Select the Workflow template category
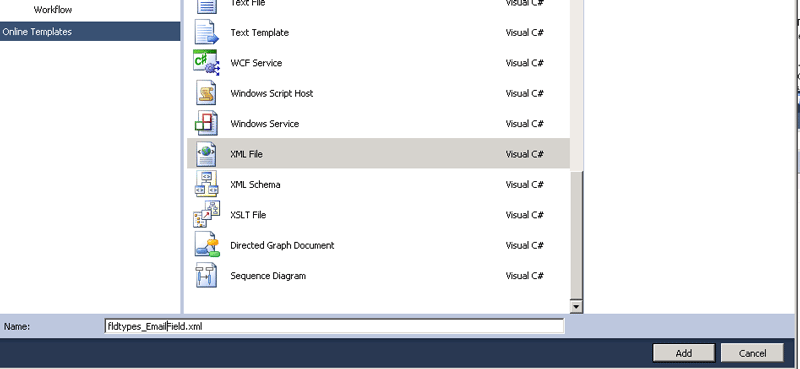This screenshot has width=800, height=369. (53, 10)
